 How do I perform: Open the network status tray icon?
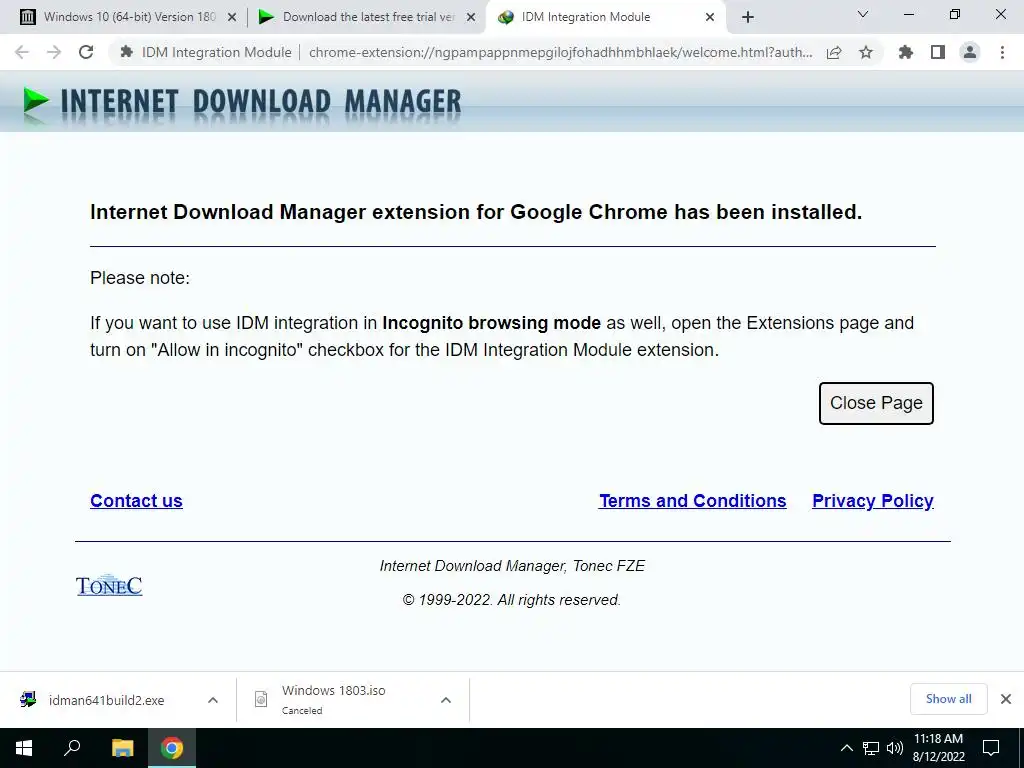(871, 748)
